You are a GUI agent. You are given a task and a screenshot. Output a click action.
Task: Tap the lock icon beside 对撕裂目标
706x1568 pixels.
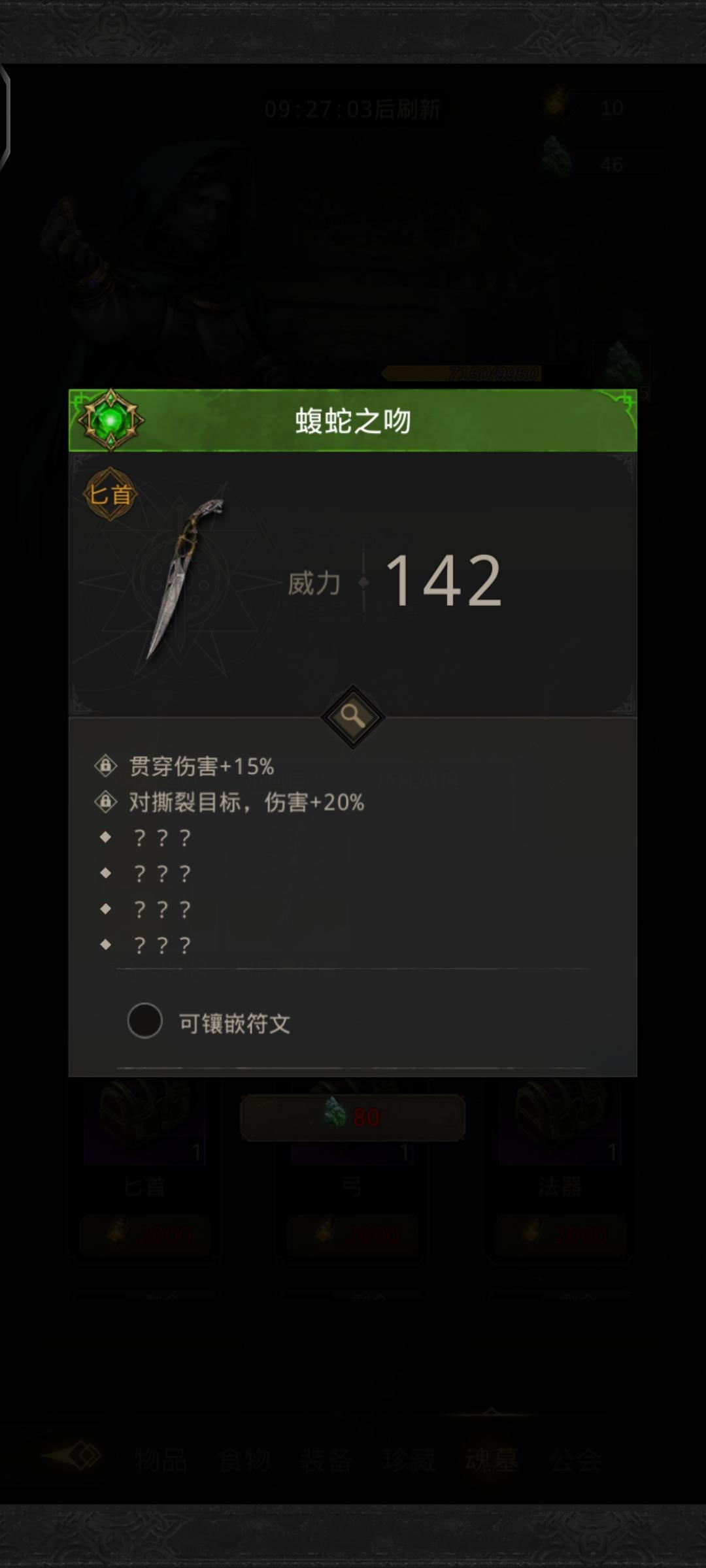105,802
